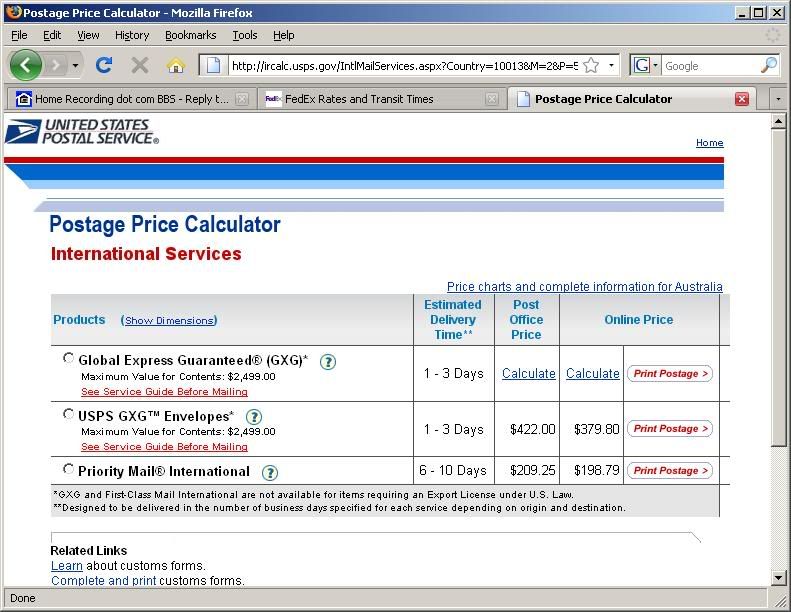791x612 pixels.
Task: Click the United States Postal Service logo
Action: [82, 131]
